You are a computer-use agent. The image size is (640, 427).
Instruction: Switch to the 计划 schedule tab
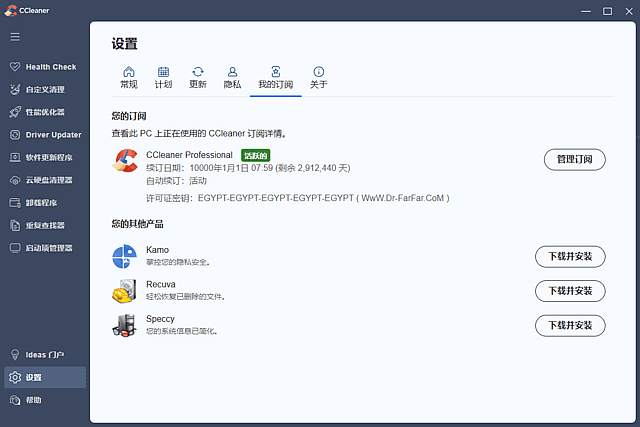click(163, 78)
